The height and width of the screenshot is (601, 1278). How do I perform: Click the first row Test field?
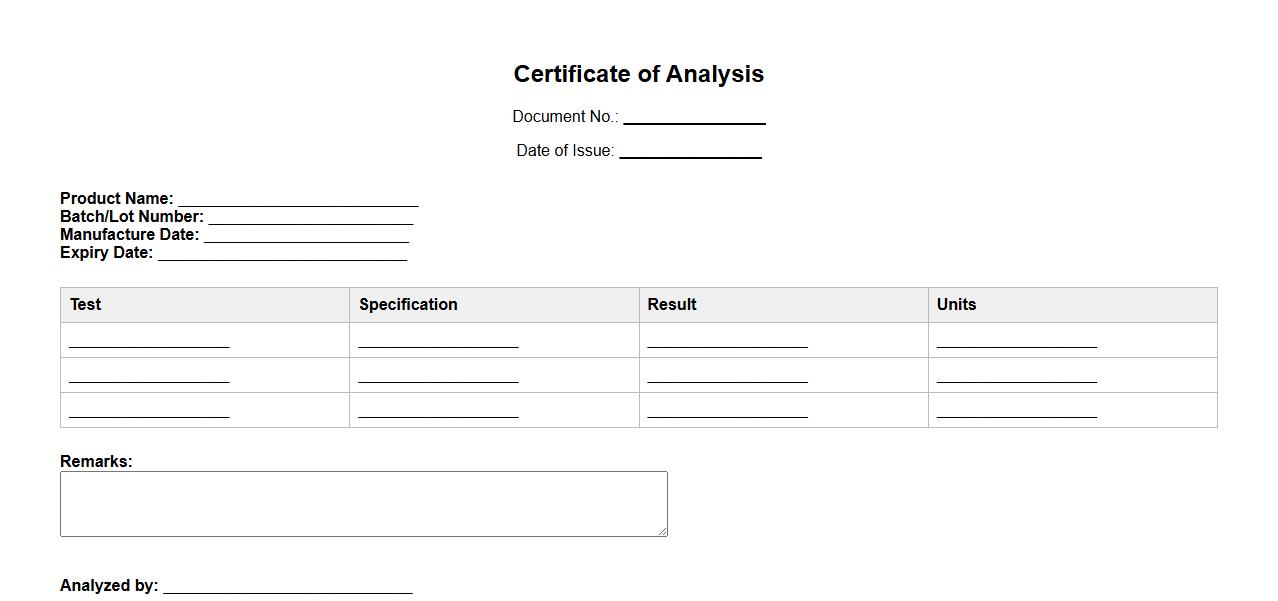coord(149,340)
